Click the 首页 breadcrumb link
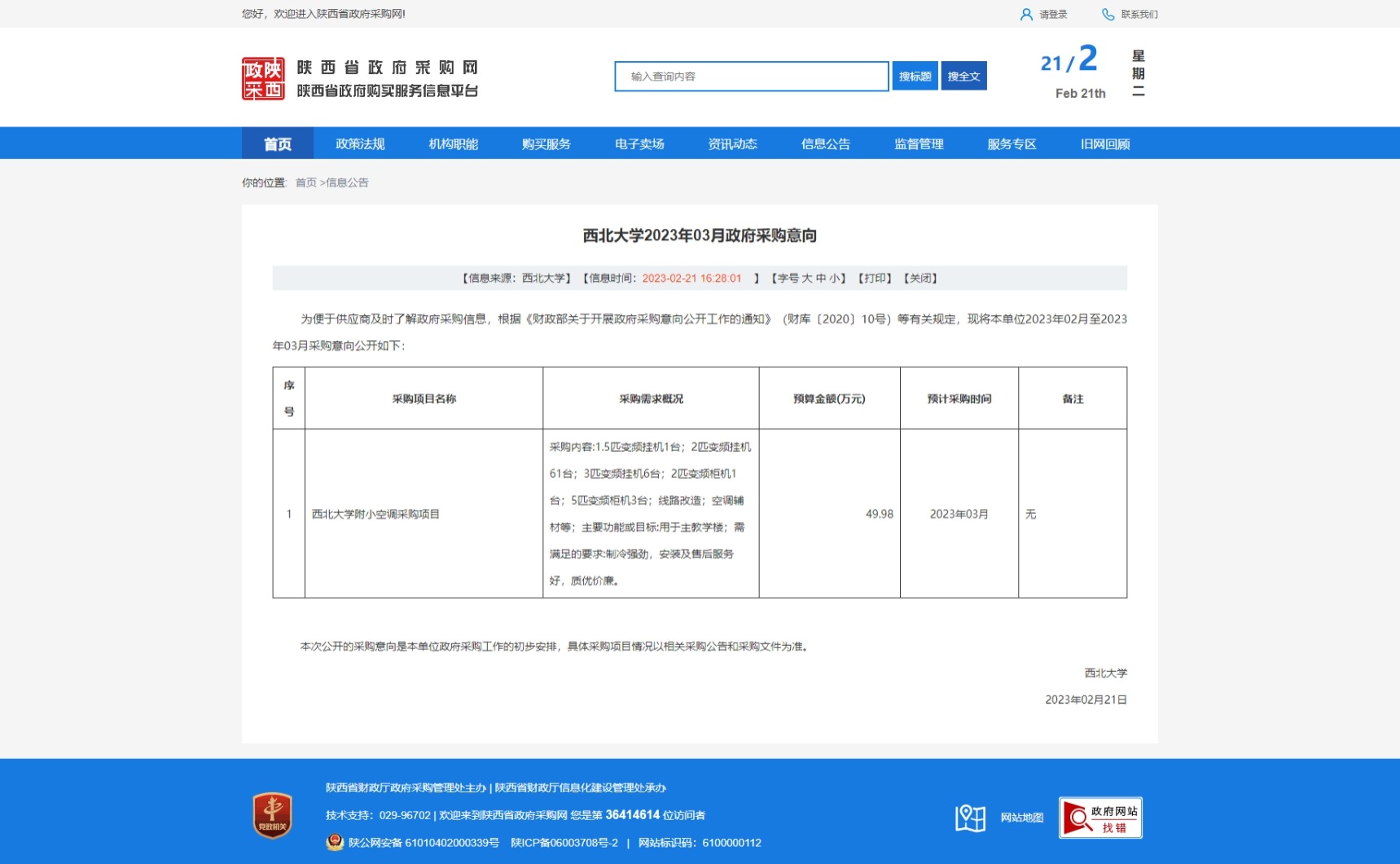Image resolution: width=1400 pixels, height=864 pixels. coord(305,183)
